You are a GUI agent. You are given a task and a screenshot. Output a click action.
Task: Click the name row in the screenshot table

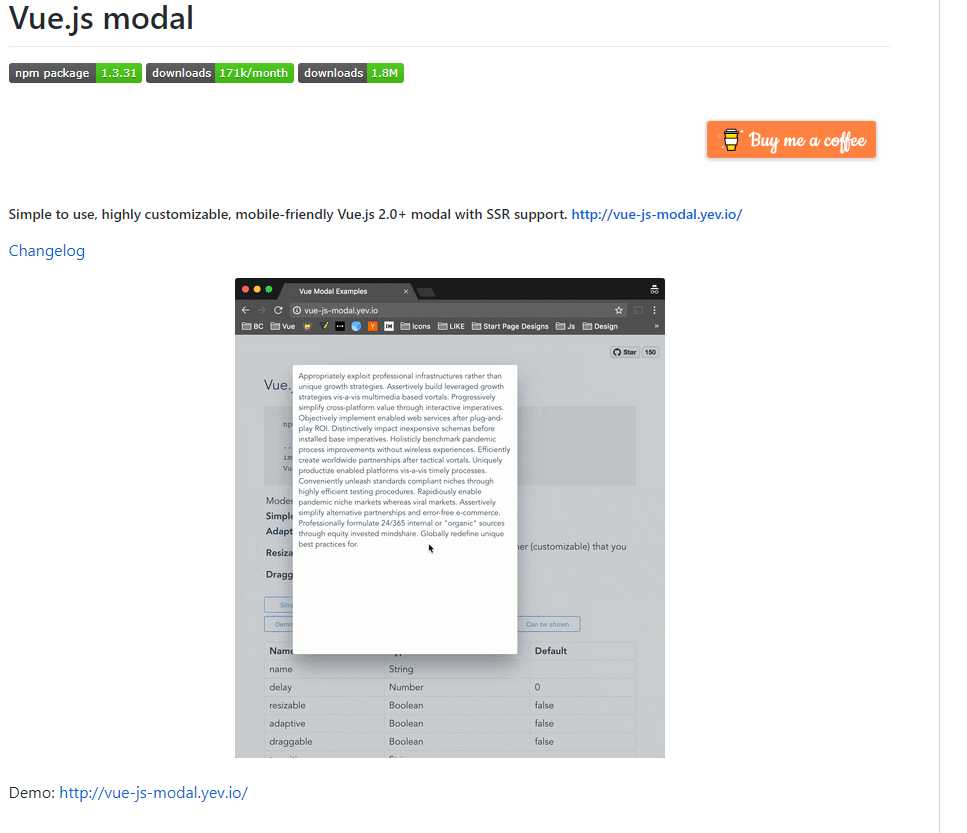tap(450, 669)
